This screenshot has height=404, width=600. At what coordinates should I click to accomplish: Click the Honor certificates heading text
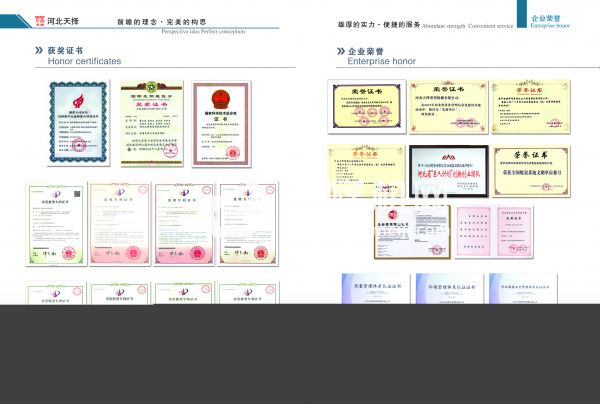click(x=85, y=62)
